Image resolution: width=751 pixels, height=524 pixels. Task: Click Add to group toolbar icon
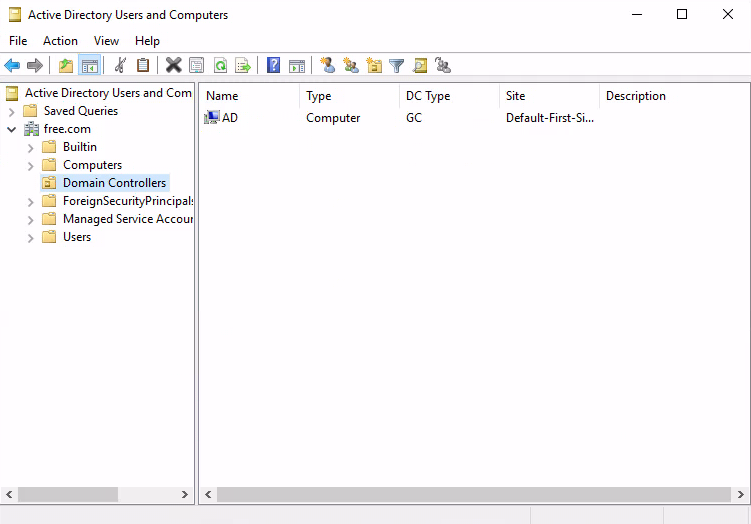[x=443, y=65]
